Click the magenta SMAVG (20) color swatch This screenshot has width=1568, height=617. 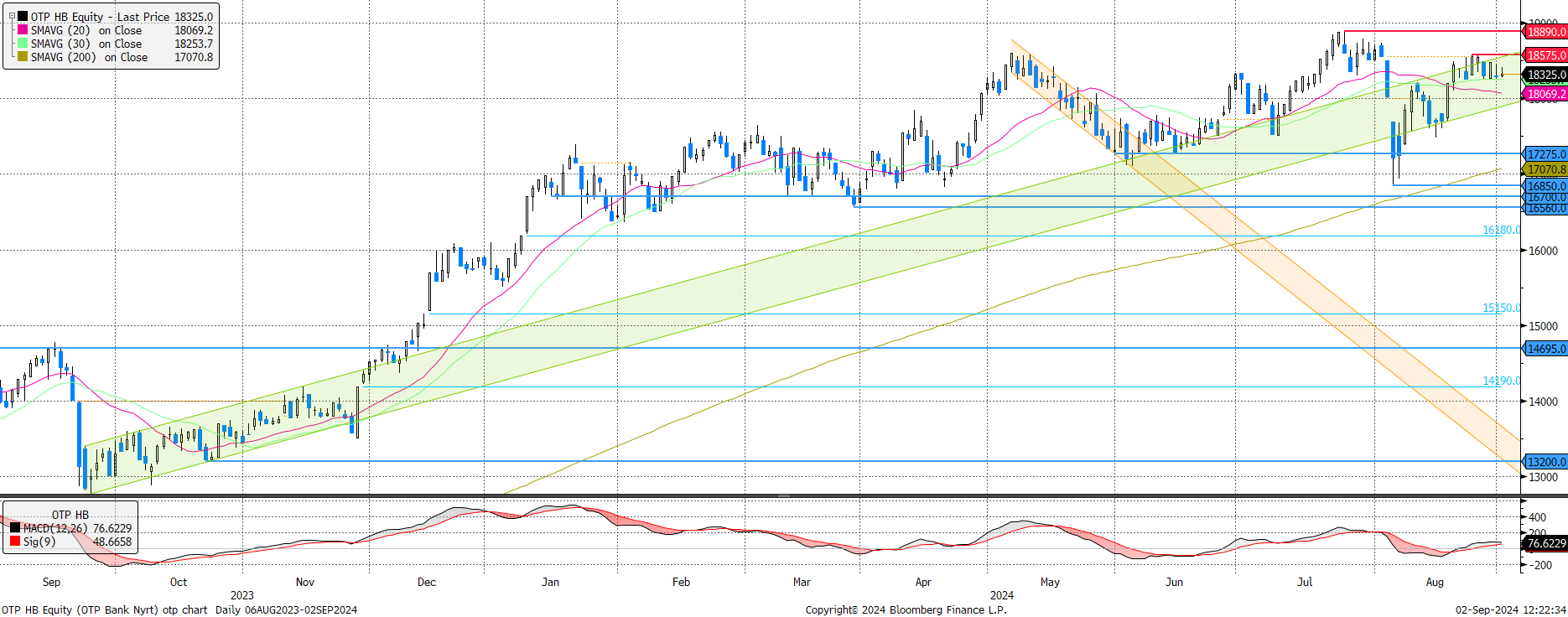click(23, 30)
